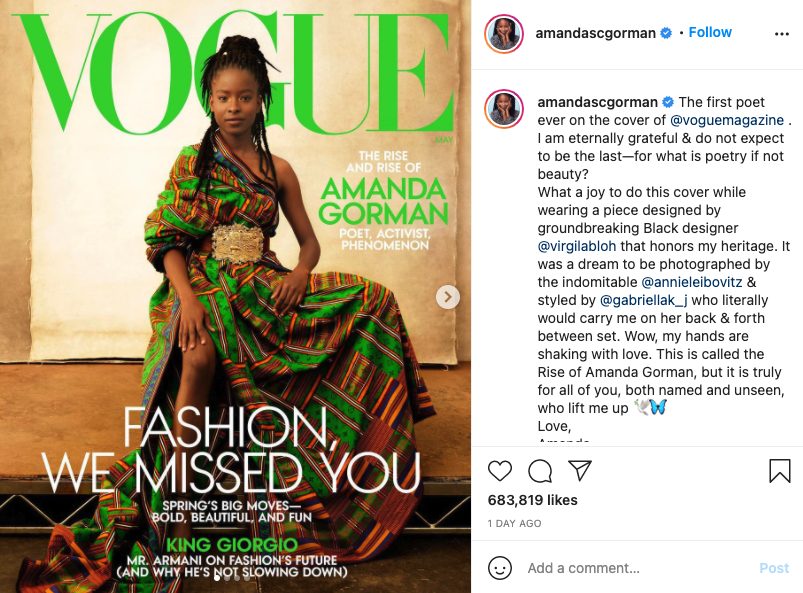Click header amandascgorman profile picture

pyautogui.click(x=504, y=34)
